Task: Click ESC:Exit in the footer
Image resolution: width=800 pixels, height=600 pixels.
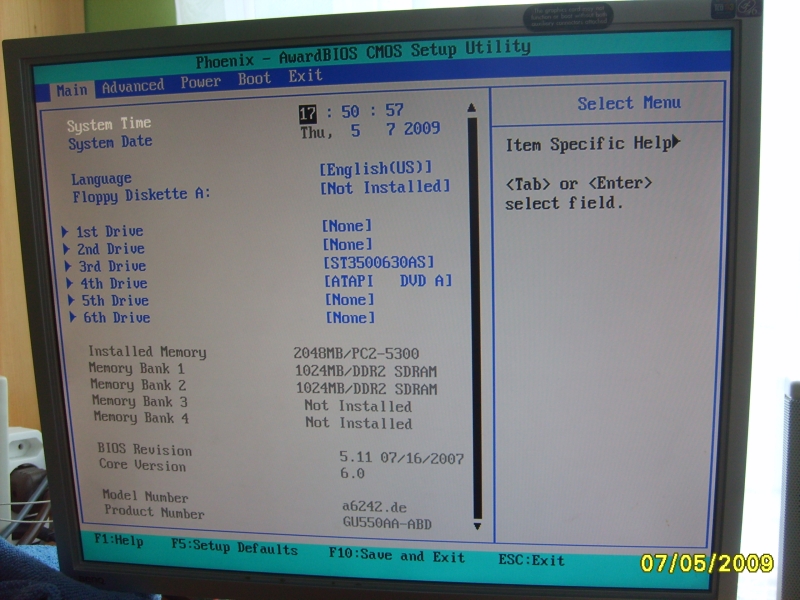Action: tap(532, 560)
